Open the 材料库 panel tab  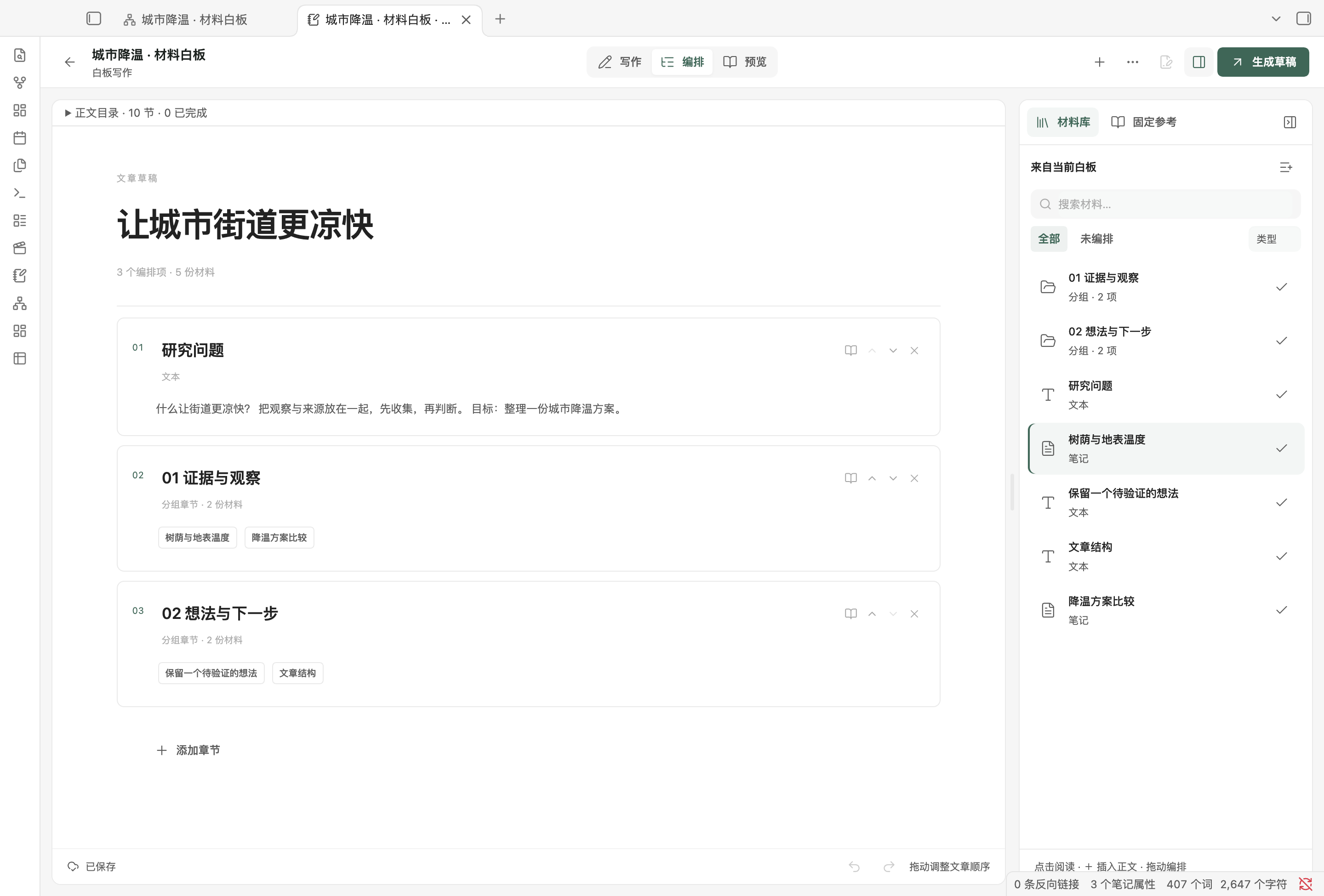click(1063, 122)
